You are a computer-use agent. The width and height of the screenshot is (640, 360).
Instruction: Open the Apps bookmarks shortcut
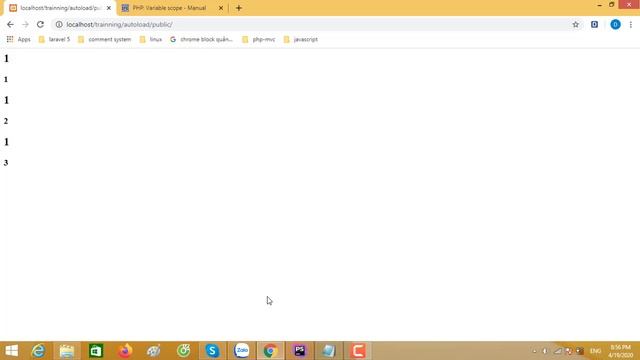tap(18, 39)
